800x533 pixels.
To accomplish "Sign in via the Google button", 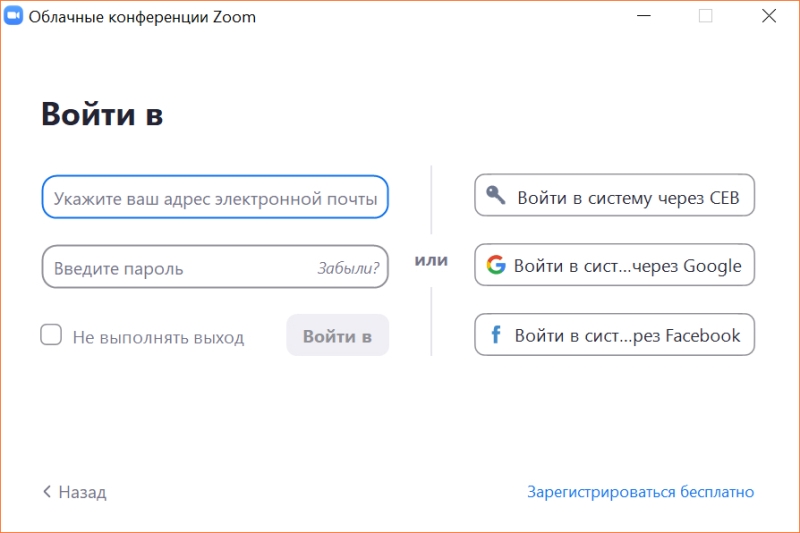I will [614, 265].
